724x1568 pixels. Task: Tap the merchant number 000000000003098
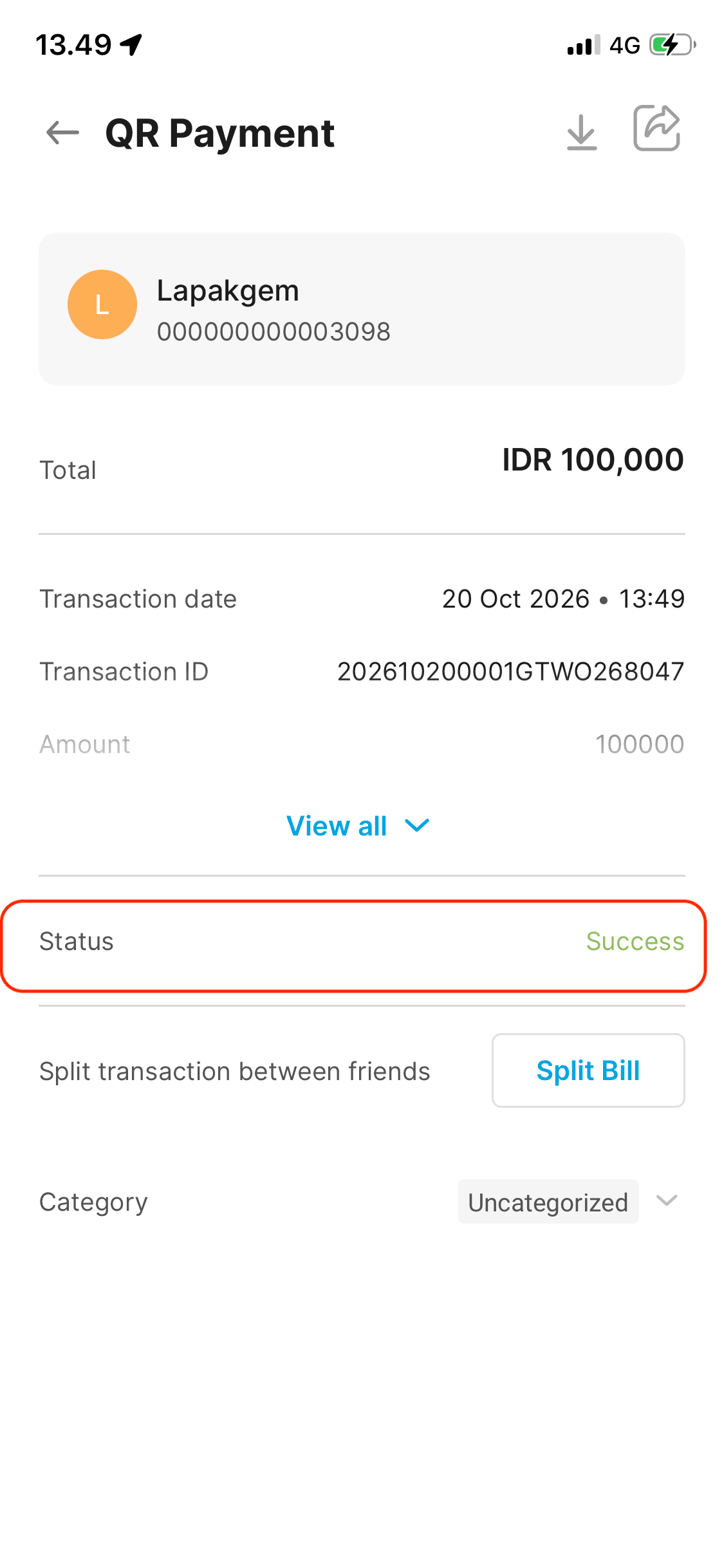point(274,331)
